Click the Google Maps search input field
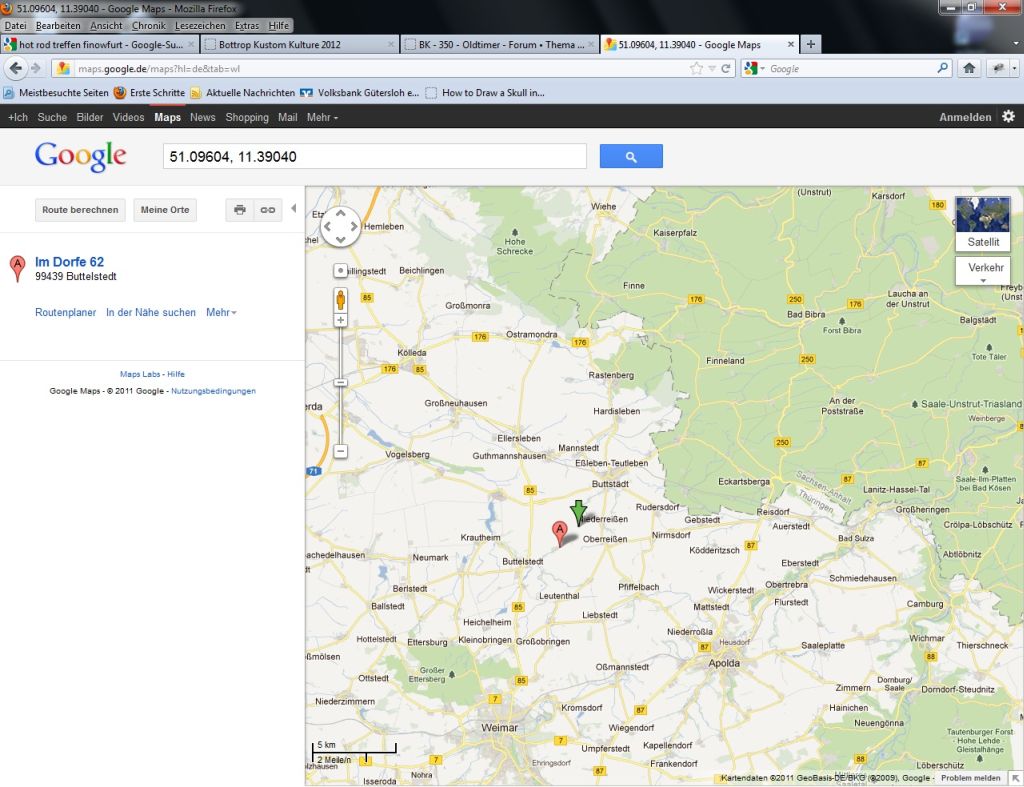 coord(374,157)
